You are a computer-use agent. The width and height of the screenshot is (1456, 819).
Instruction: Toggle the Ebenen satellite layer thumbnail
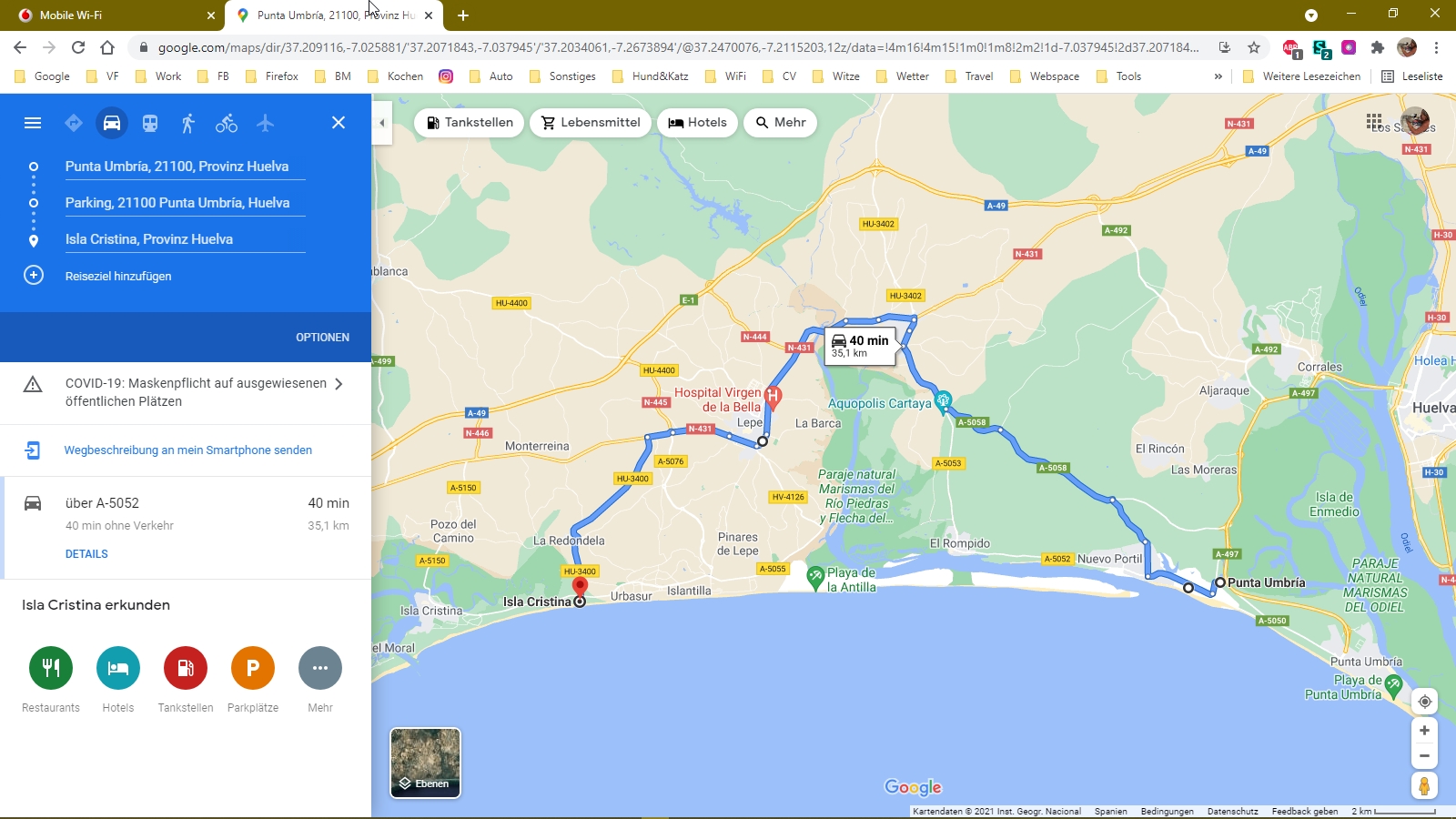425,763
